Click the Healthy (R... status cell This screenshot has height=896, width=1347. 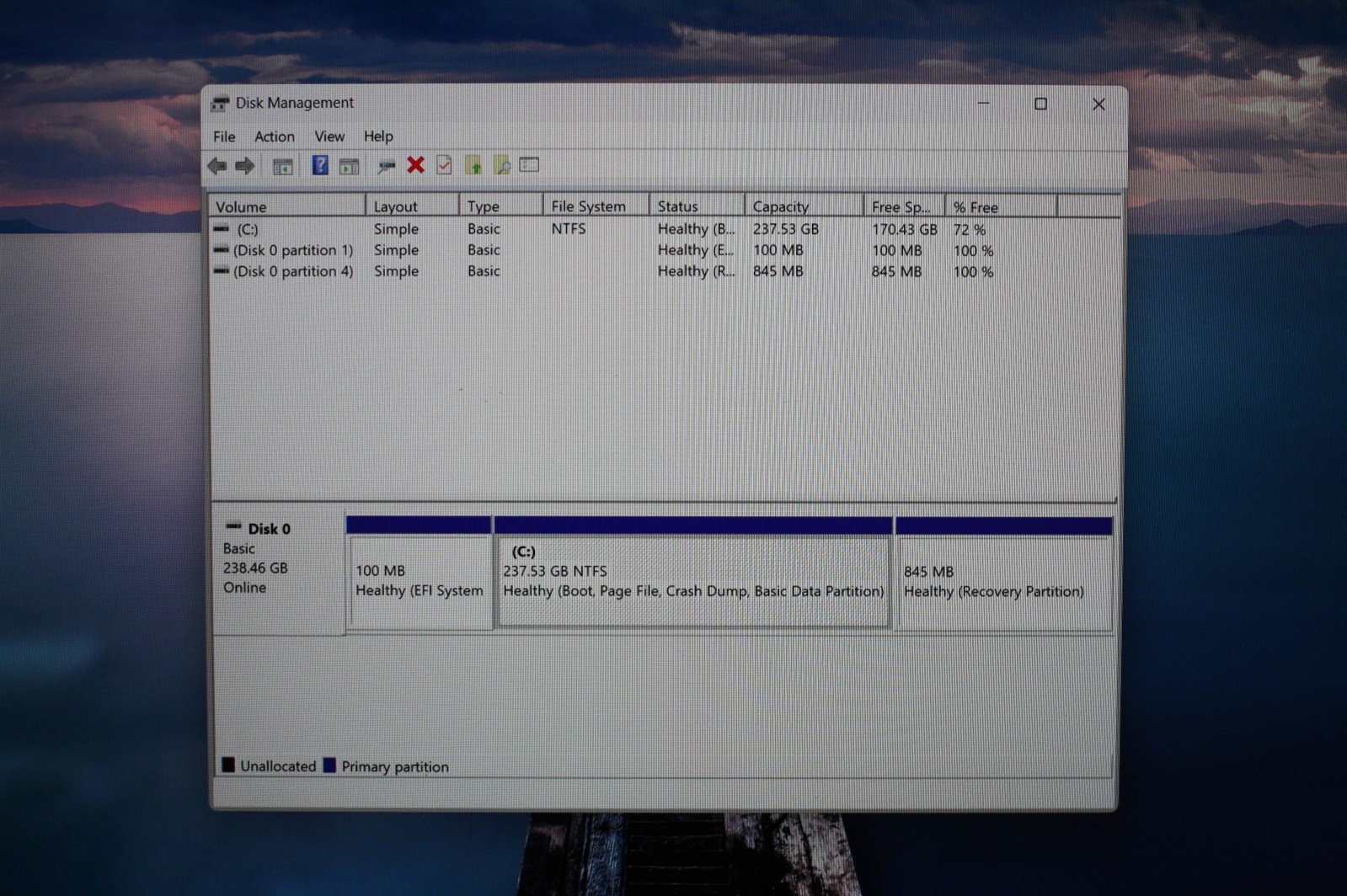[x=696, y=271]
